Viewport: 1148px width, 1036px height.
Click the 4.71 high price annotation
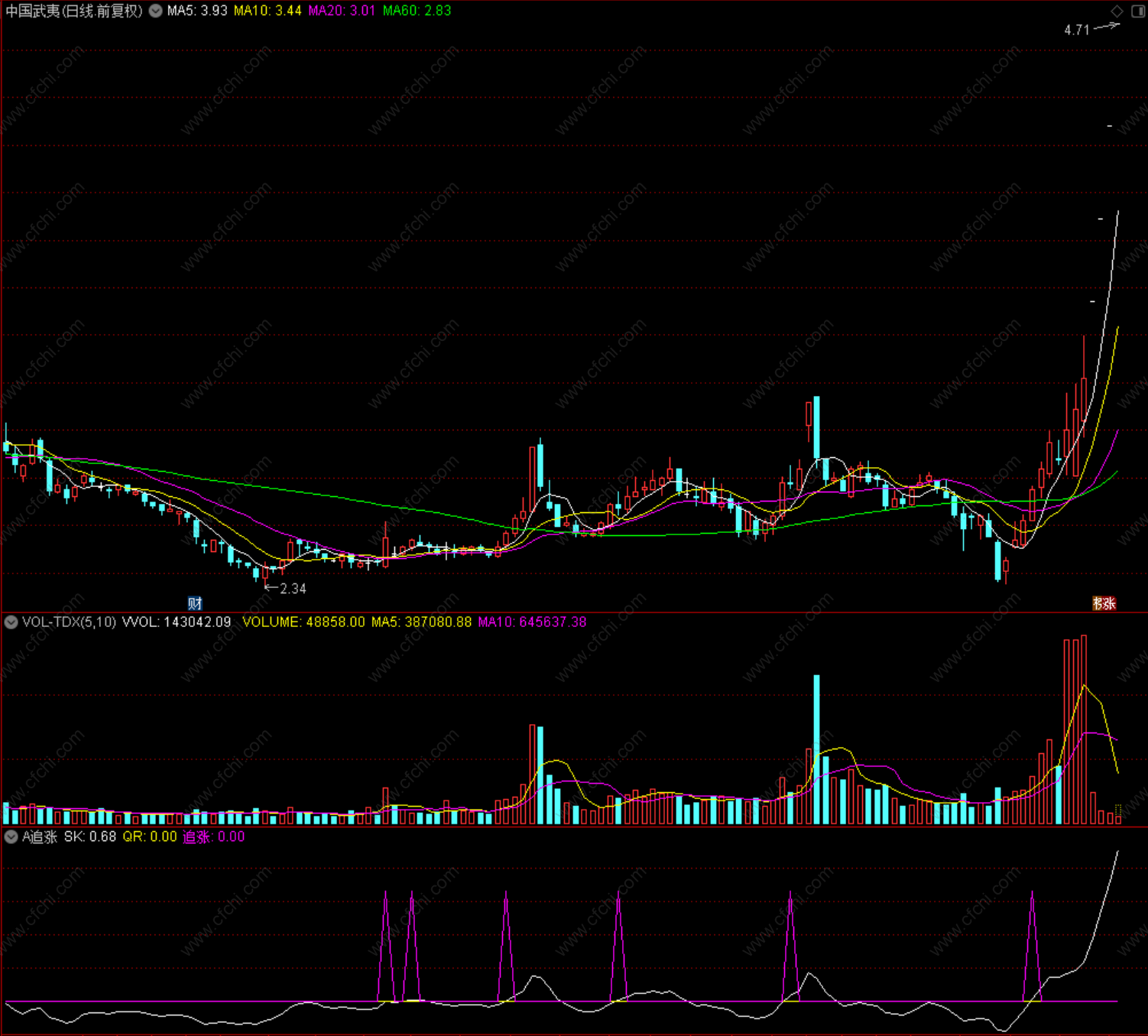1077,30
